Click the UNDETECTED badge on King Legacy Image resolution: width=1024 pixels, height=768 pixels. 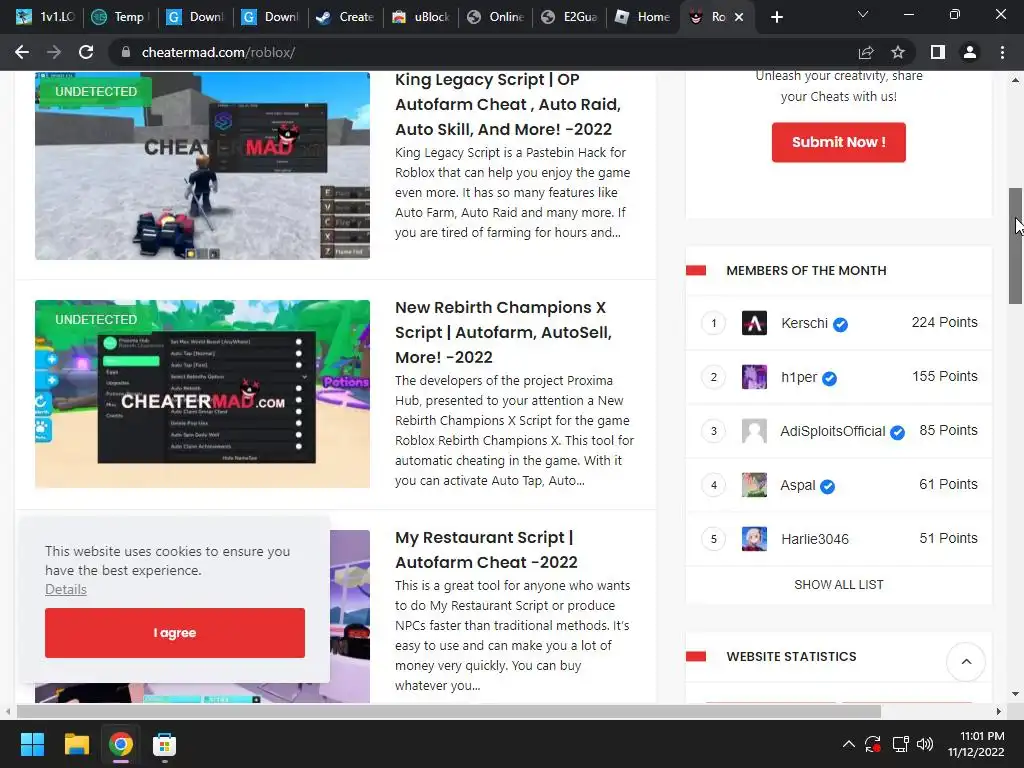point(96,91)
